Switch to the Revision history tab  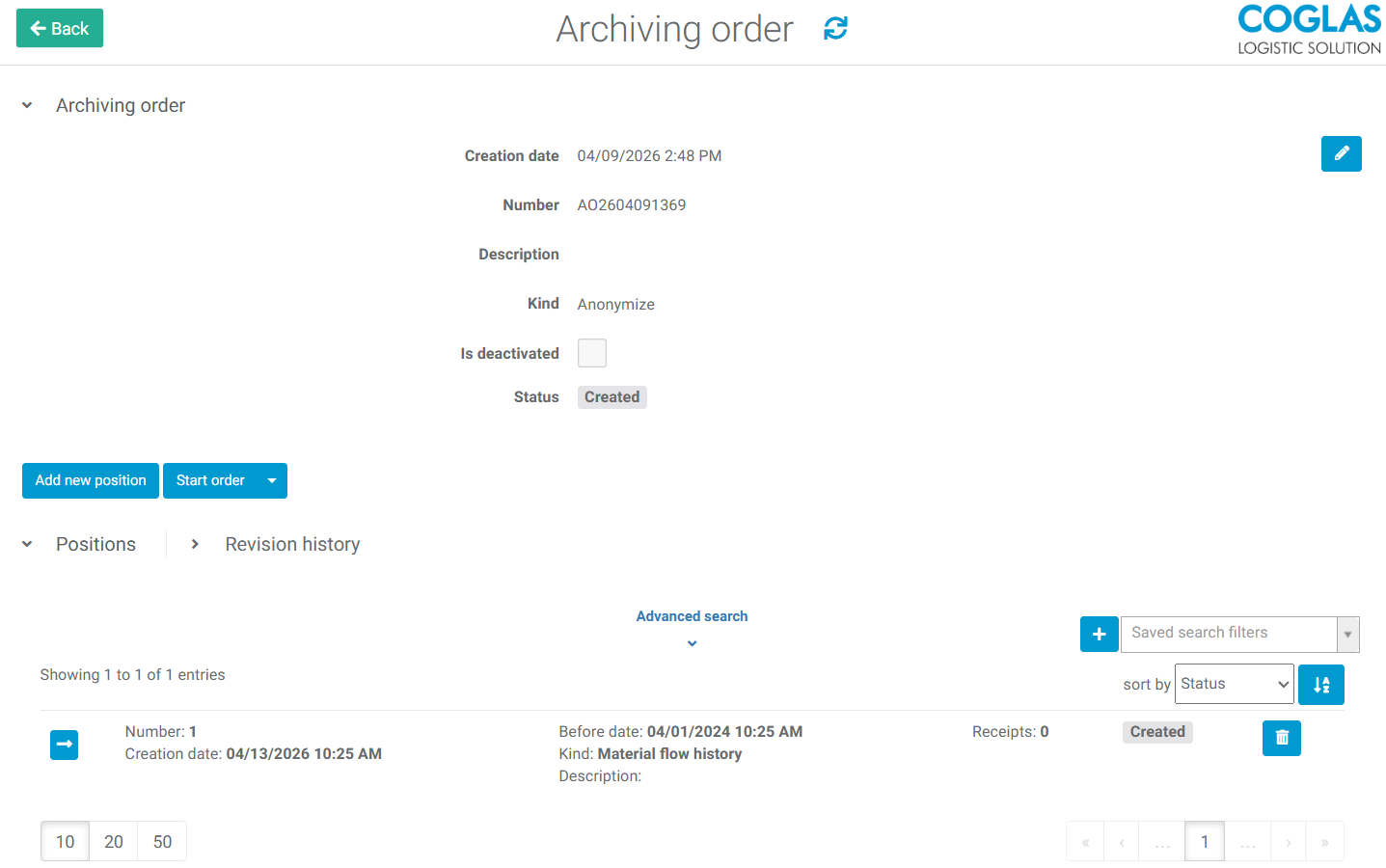coord(291,544)
